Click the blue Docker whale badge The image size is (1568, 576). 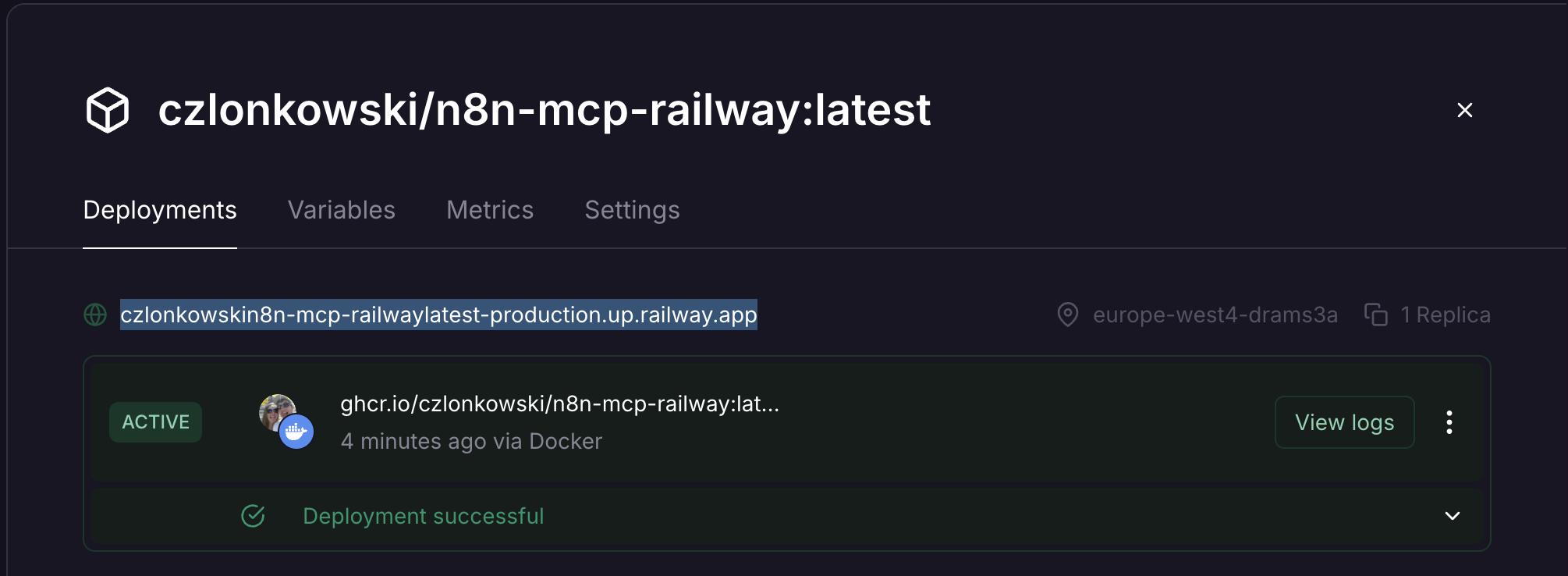click(296, 432)
